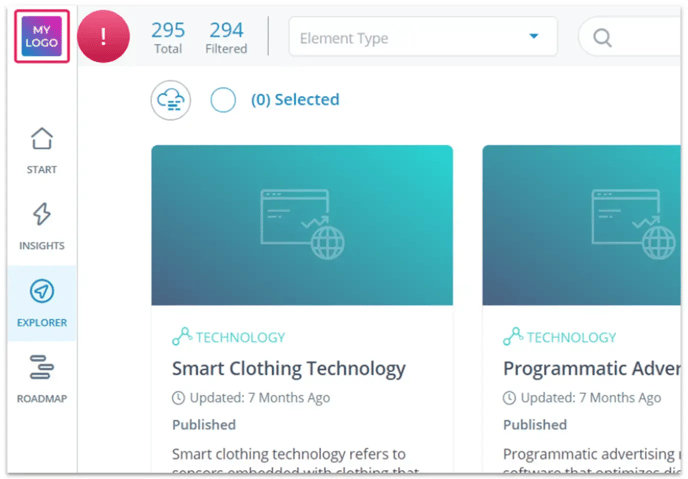Click the MY LOGO icon

[x=41, y=37]
